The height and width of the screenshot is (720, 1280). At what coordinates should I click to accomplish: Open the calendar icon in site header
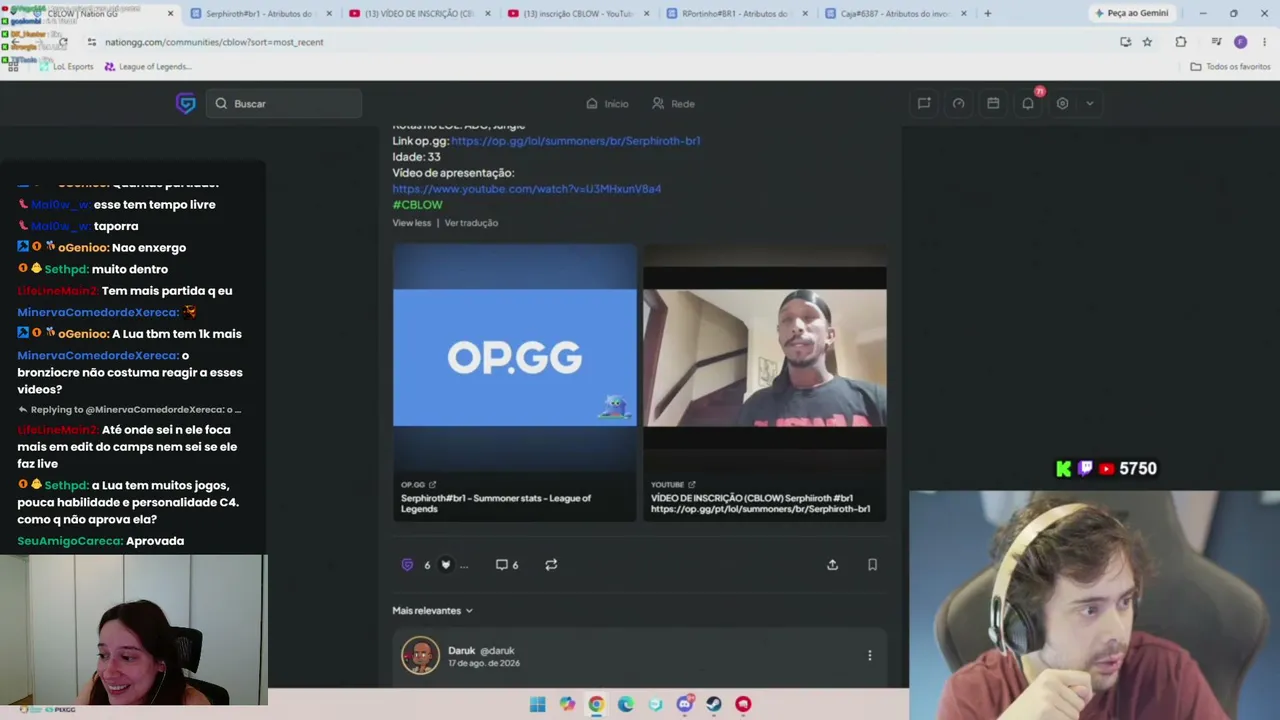click(x=993, y=103)
